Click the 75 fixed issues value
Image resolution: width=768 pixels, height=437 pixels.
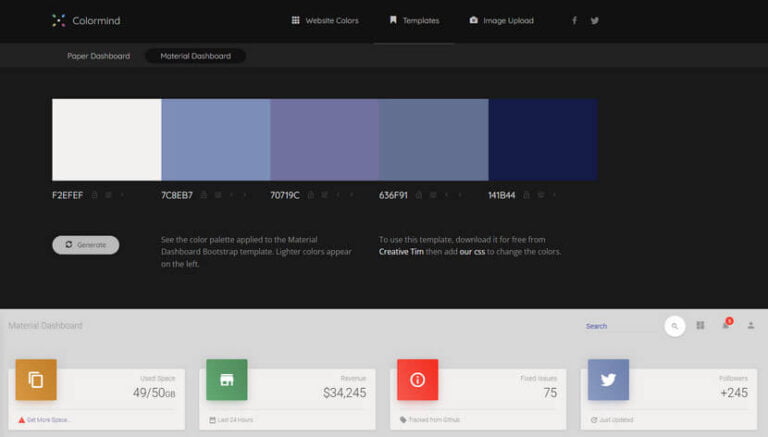tap(550, 393)
